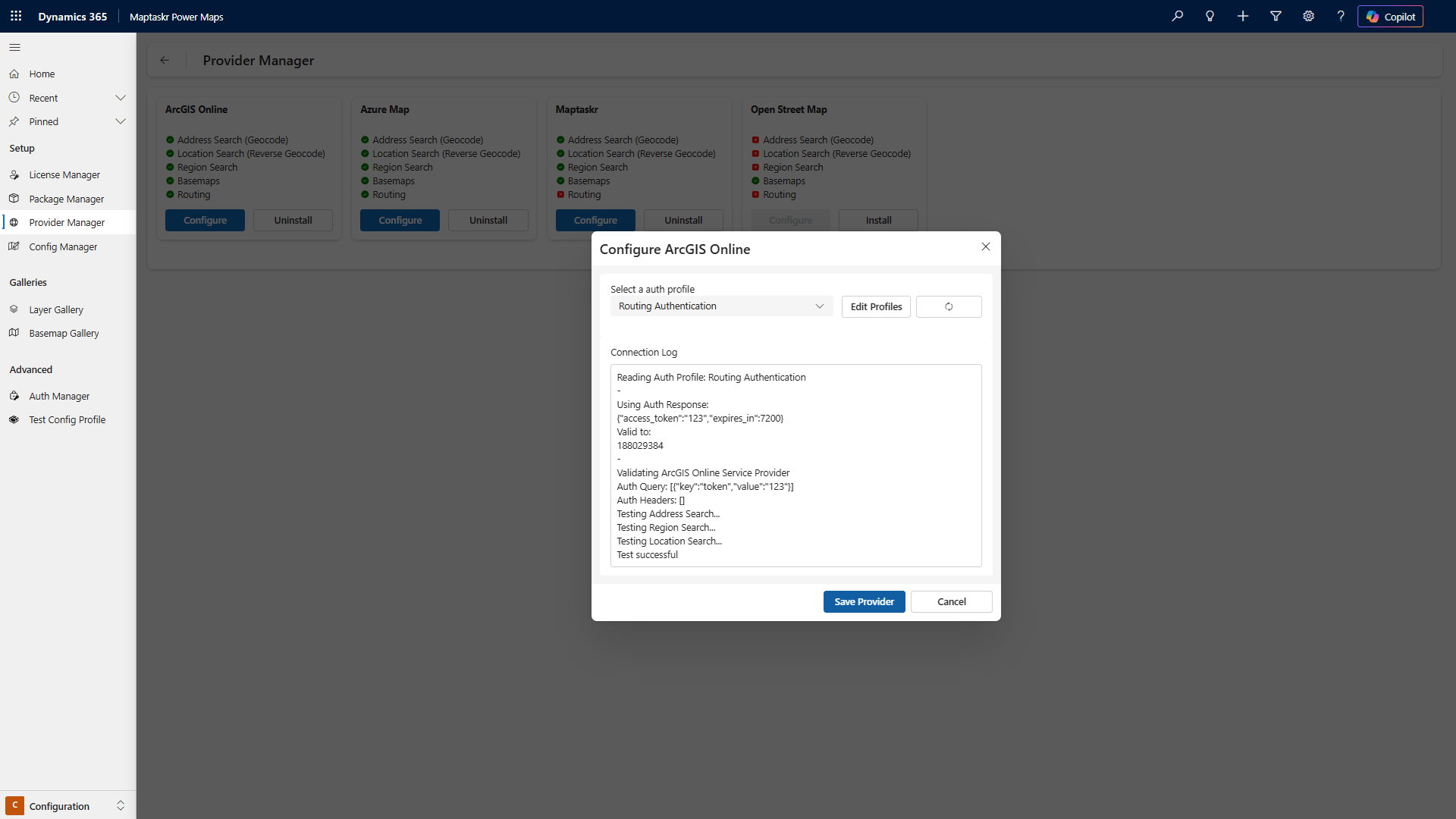The height and width of the screenshot is (819, 1456).
Task: Click the lightbulb assistant icon
Action: point(1210,16)
